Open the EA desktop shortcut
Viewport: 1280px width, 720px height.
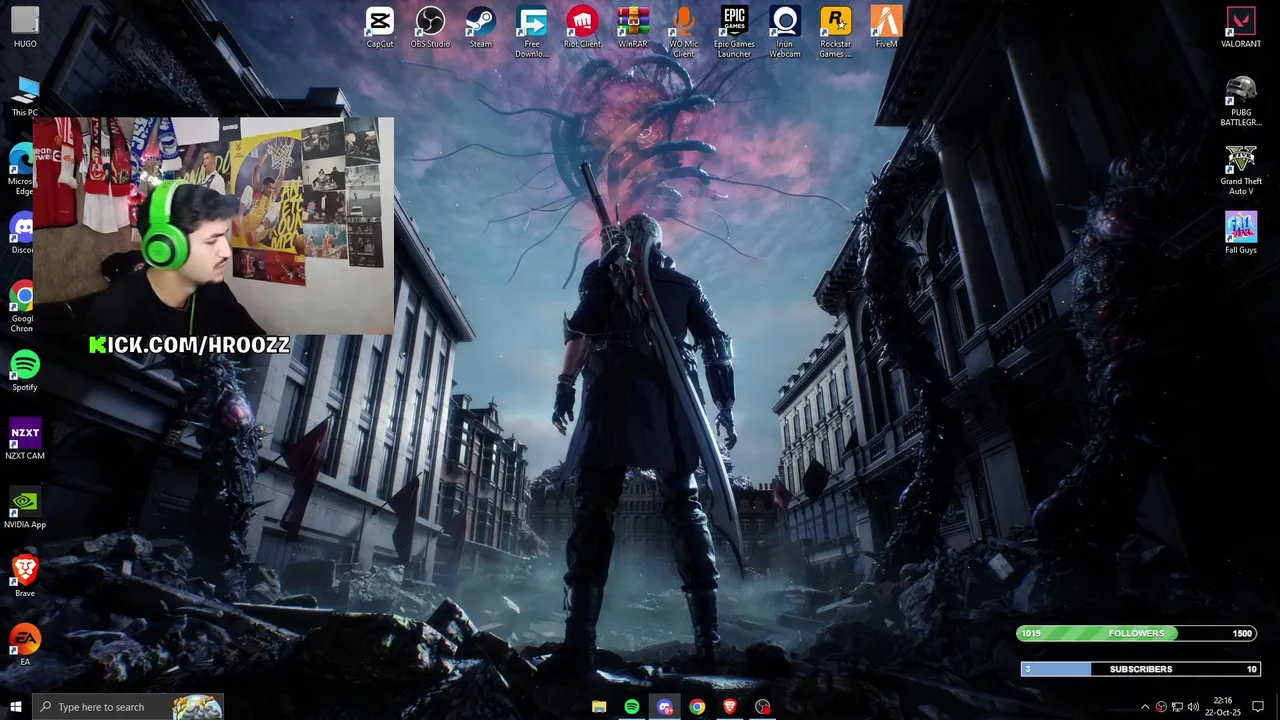tap(25, 645)
